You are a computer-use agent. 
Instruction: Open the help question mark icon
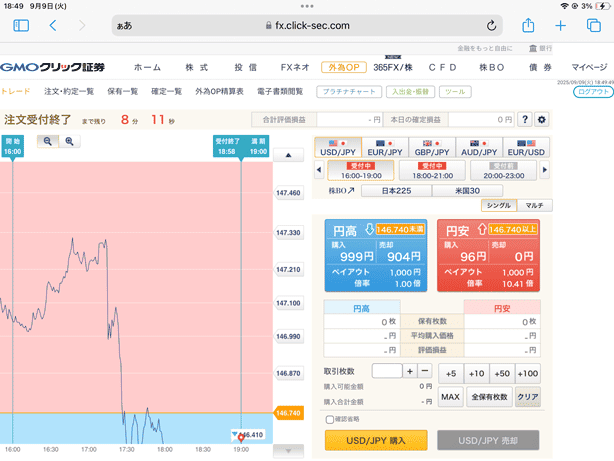coord(525,120)
